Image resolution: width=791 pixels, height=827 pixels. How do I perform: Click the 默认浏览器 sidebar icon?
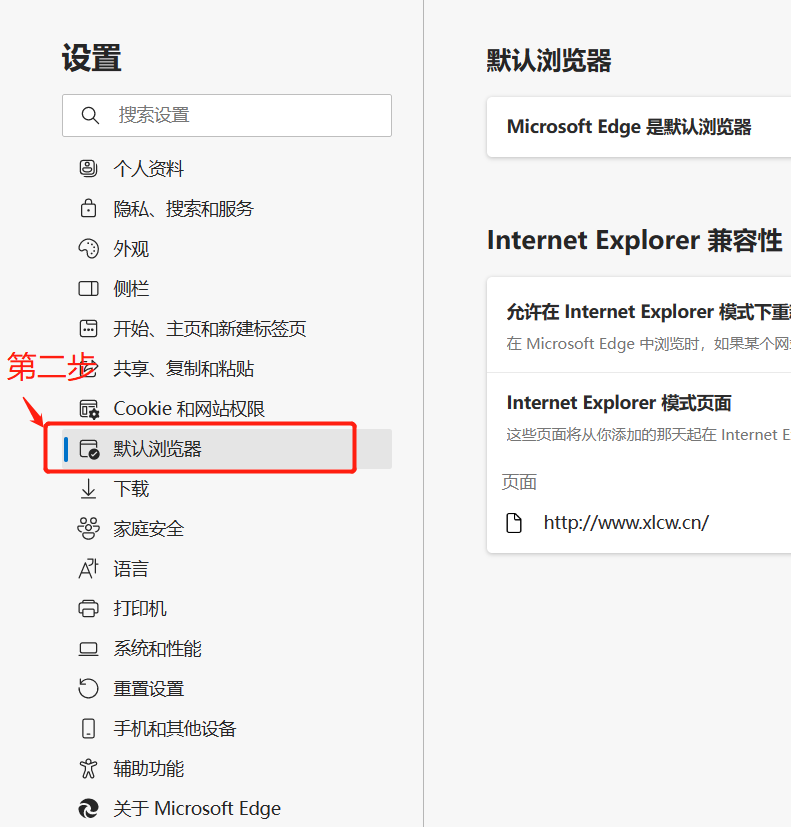pyautogui.click(x=89, y=449)
